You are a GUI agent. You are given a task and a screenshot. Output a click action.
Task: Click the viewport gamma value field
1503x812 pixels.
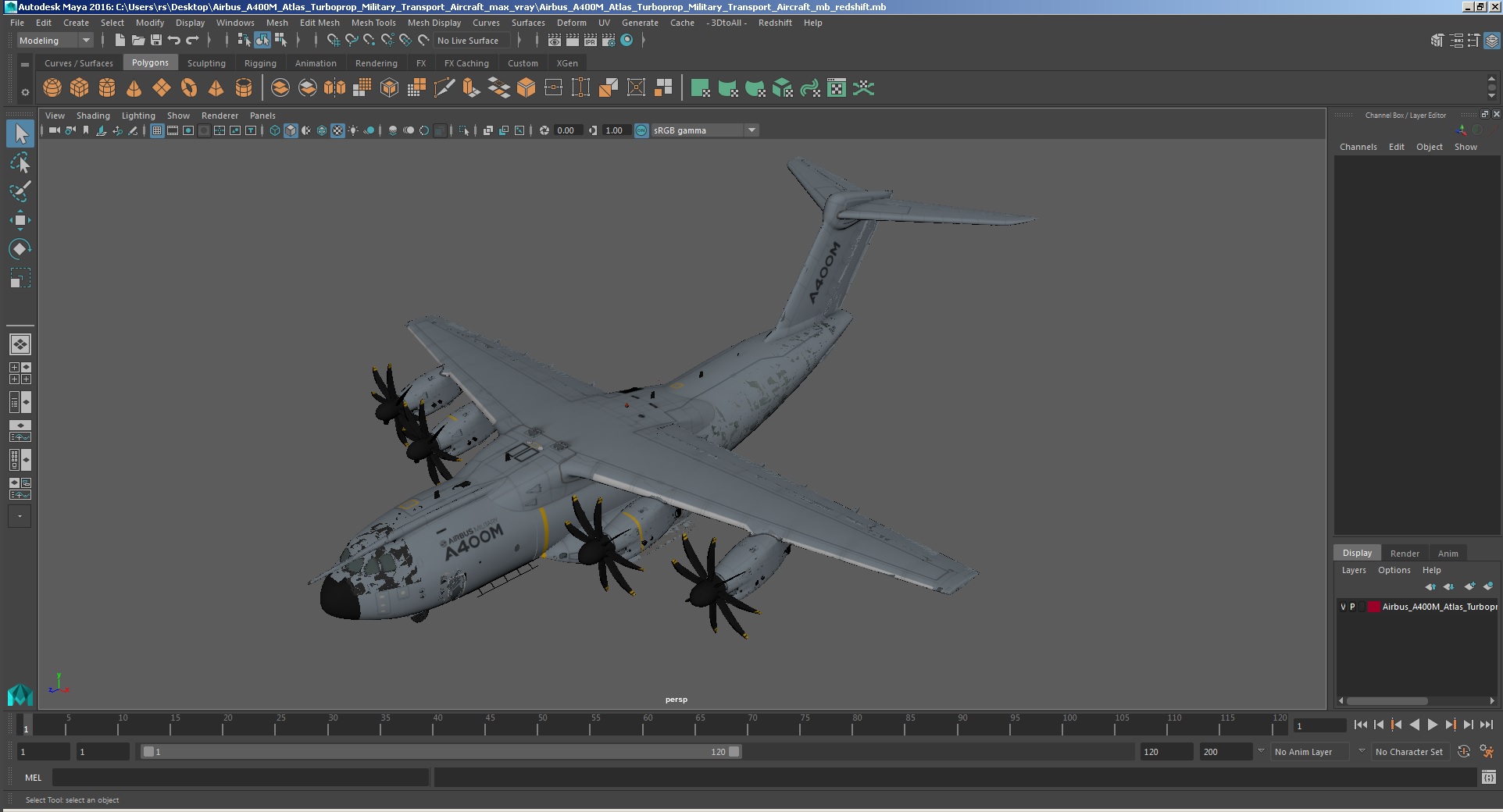pos(615,130)
